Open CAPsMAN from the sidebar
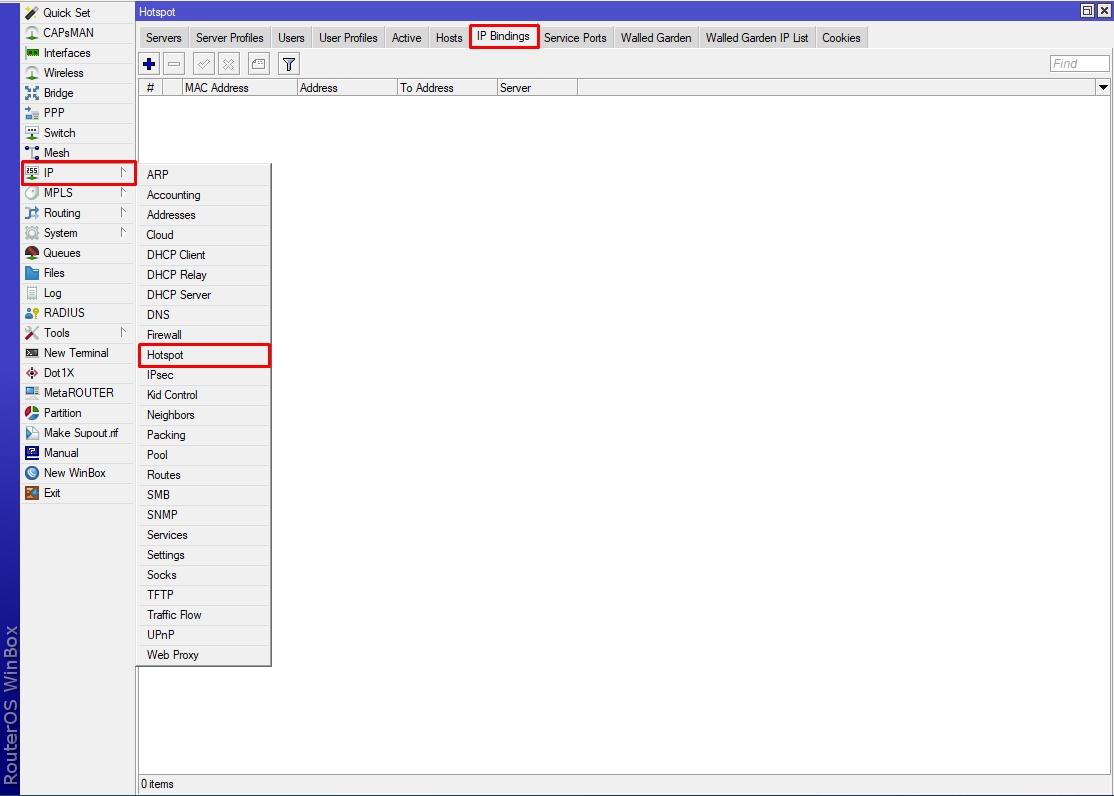This screenshot has width=1114, height=796. [77, 33]
